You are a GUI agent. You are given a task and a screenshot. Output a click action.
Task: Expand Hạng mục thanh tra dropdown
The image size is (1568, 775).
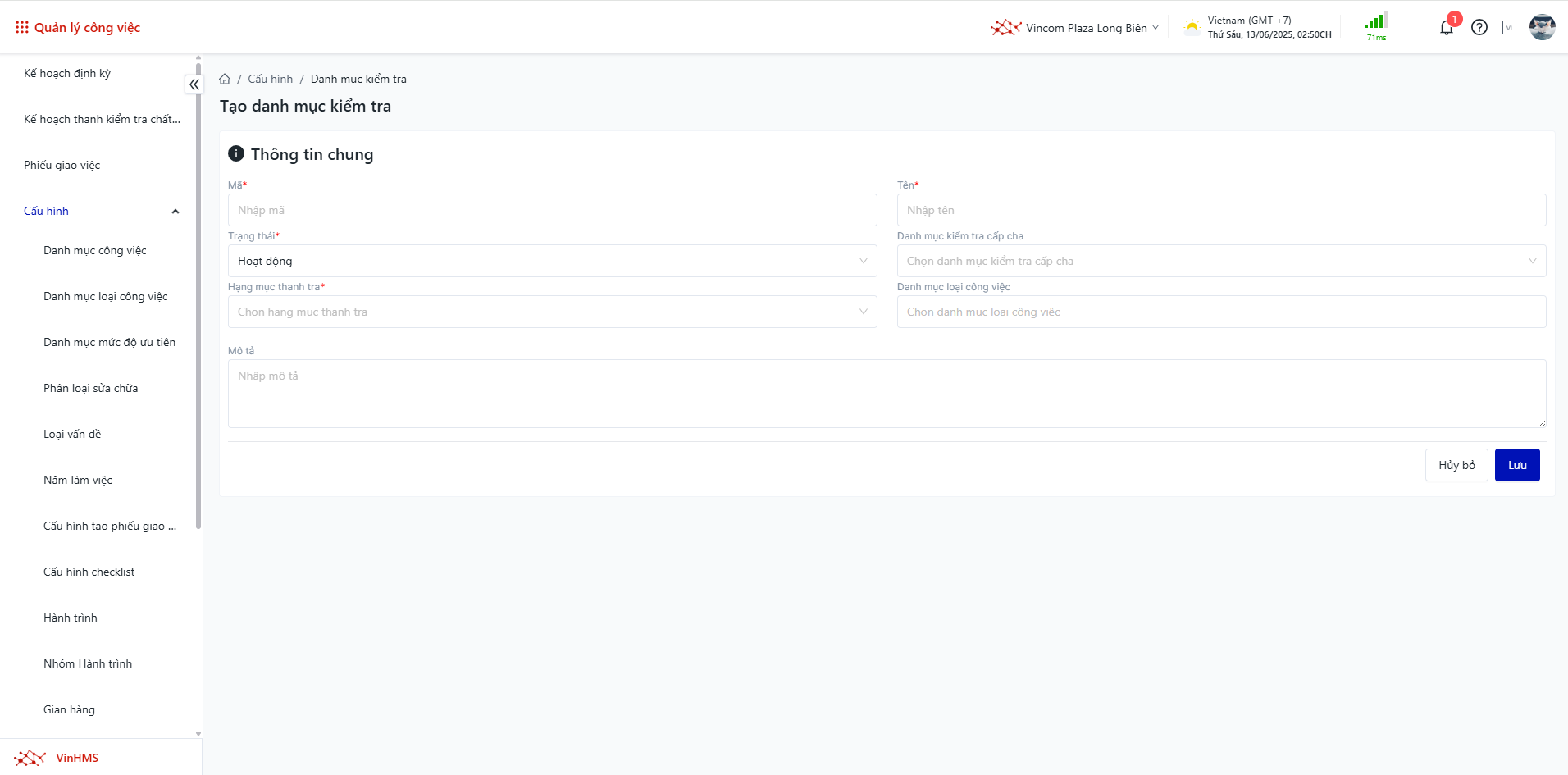click(552, 312)
